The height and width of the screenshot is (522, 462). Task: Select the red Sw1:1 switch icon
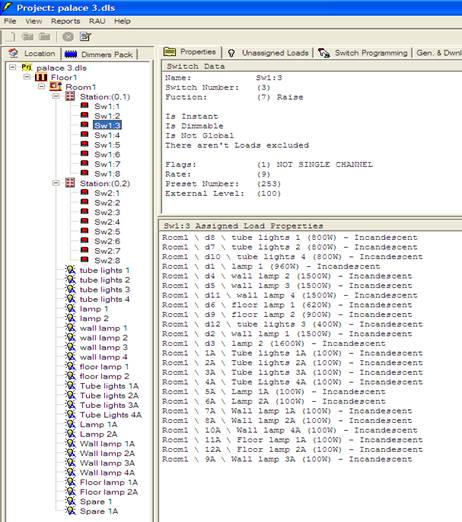(x=85, y=106)
